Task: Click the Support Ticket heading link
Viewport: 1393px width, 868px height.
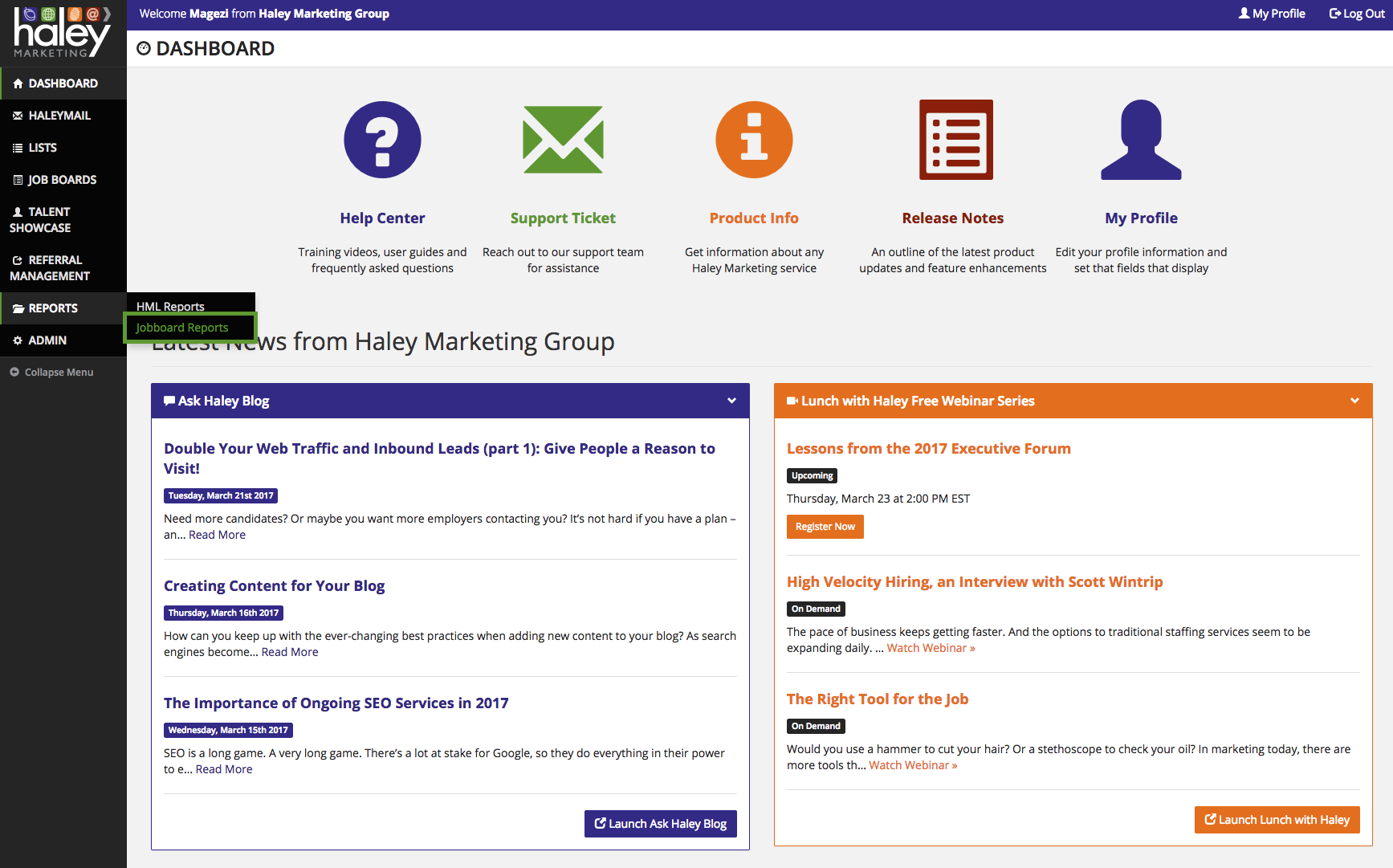Action: (x=563, y=218)
